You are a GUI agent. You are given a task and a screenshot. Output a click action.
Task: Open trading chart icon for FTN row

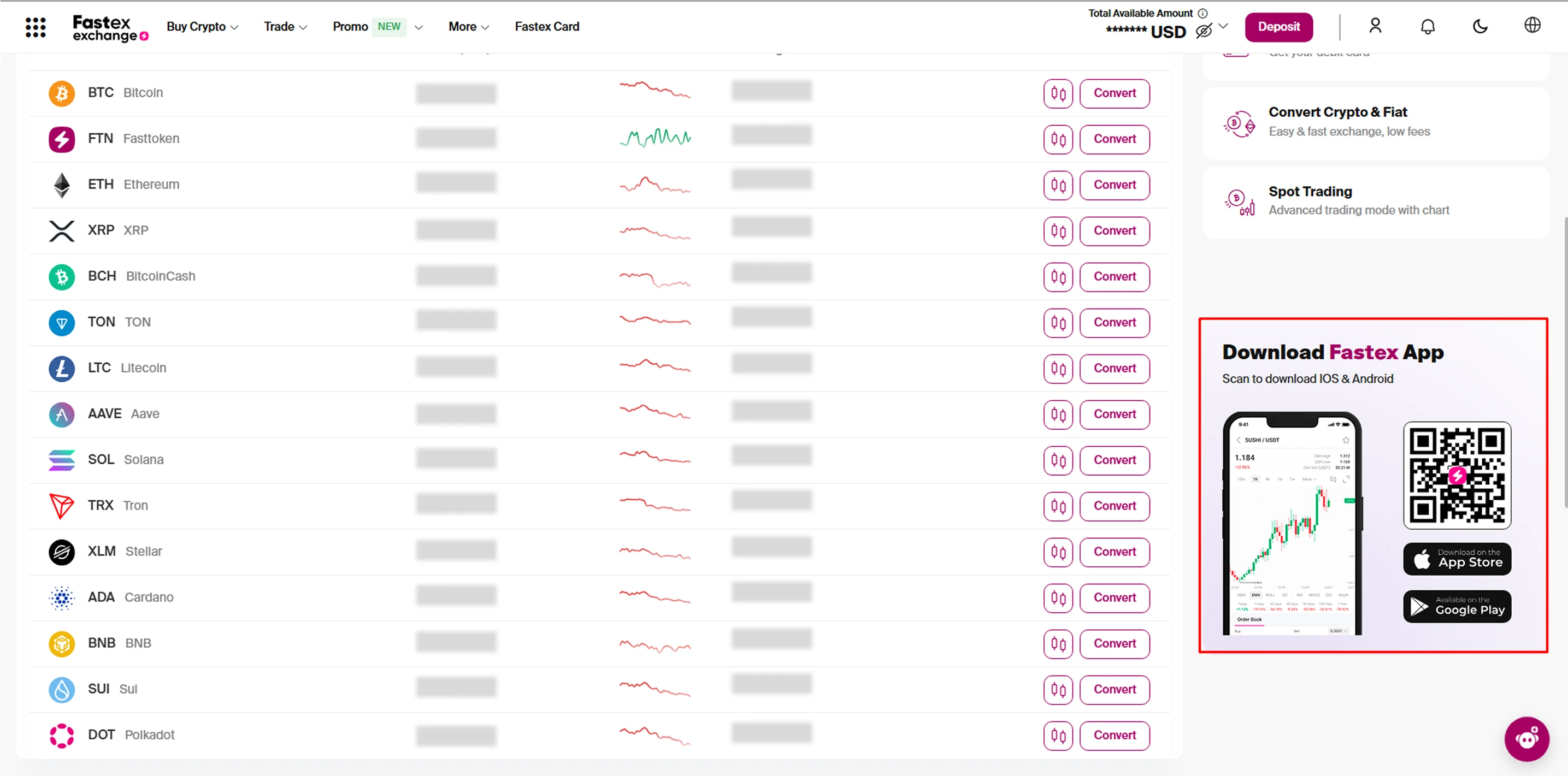[x=1058, y=139]
